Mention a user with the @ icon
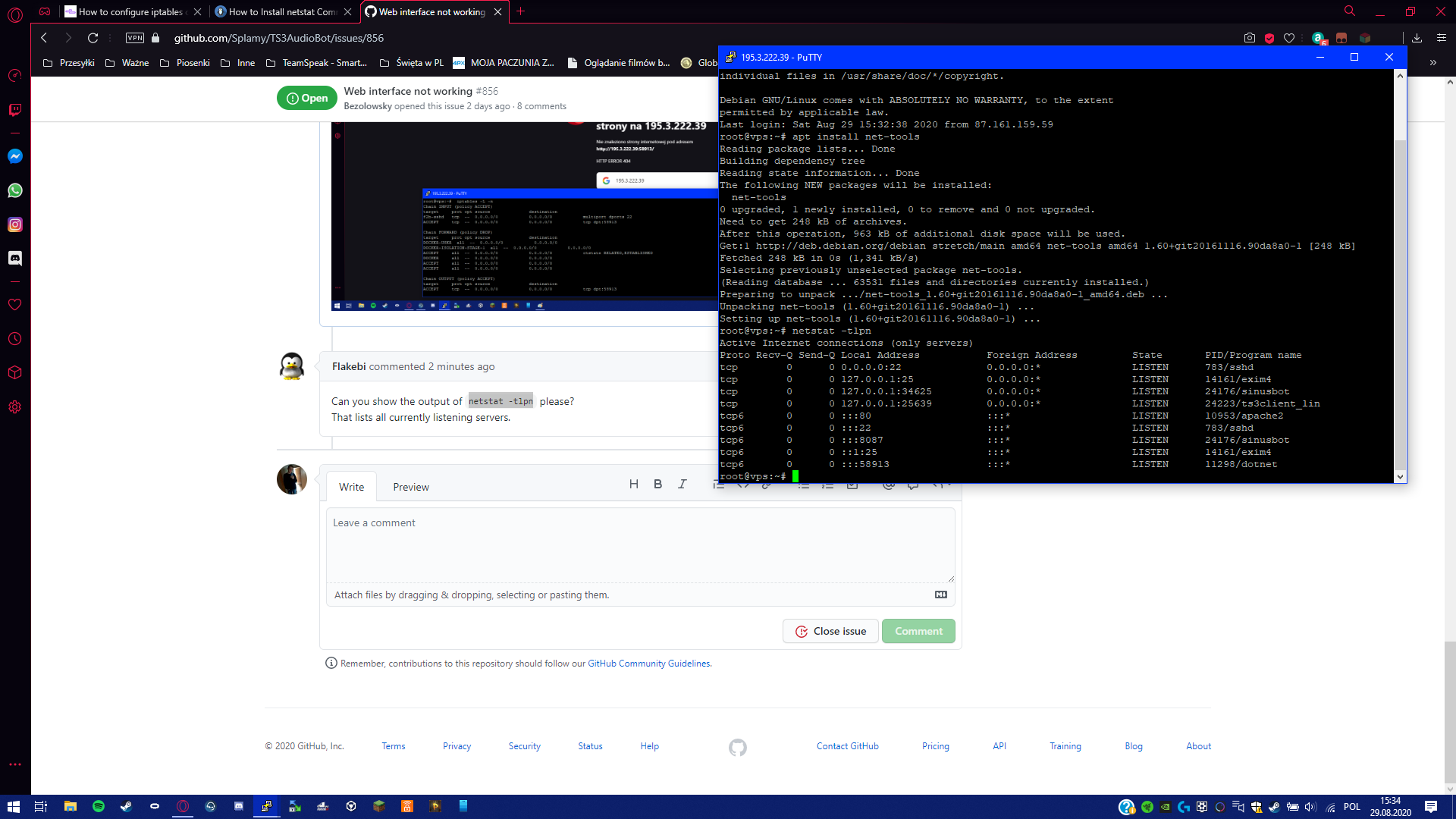Screen dimensions: 1456x819 click(x=889, y=484)
